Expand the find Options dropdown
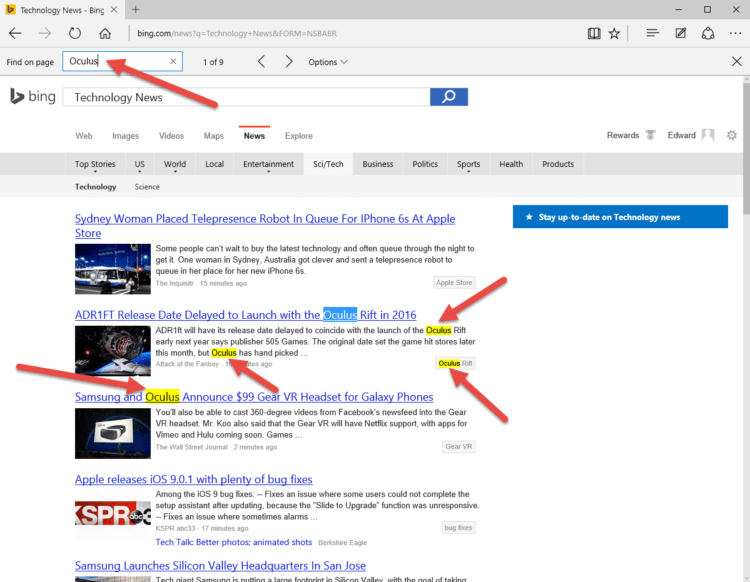The width and height of the screenshot is (750, 582). (328, 62)
